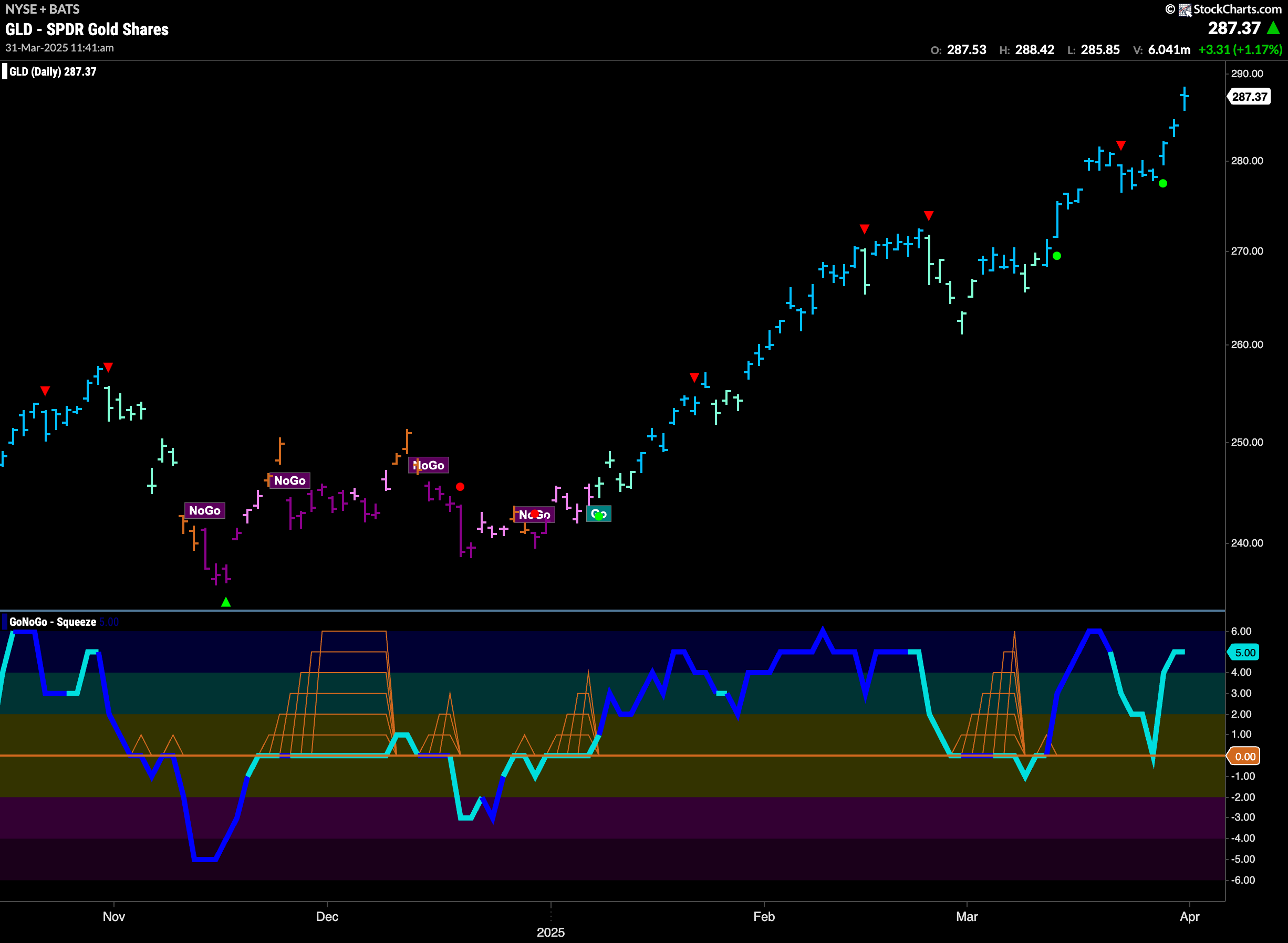Click the red triangle above the late-October high
1288x943 pixels.
pos(109,367)
